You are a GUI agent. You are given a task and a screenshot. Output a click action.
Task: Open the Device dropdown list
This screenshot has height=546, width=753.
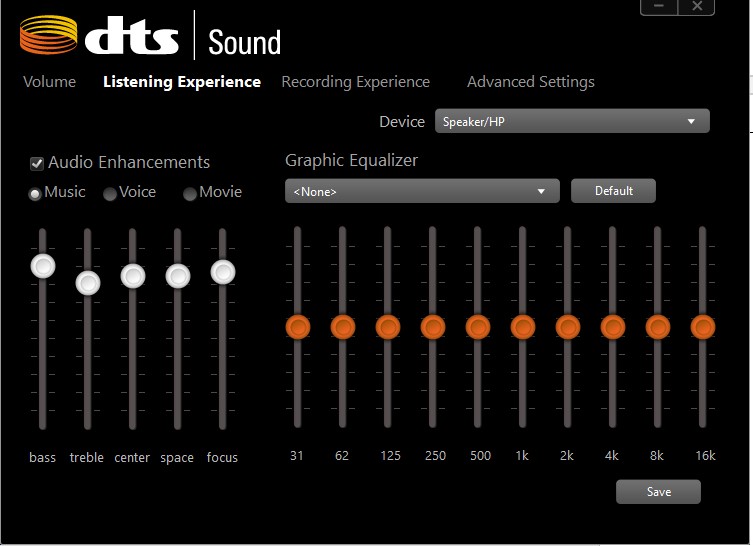tap(571, 122)
